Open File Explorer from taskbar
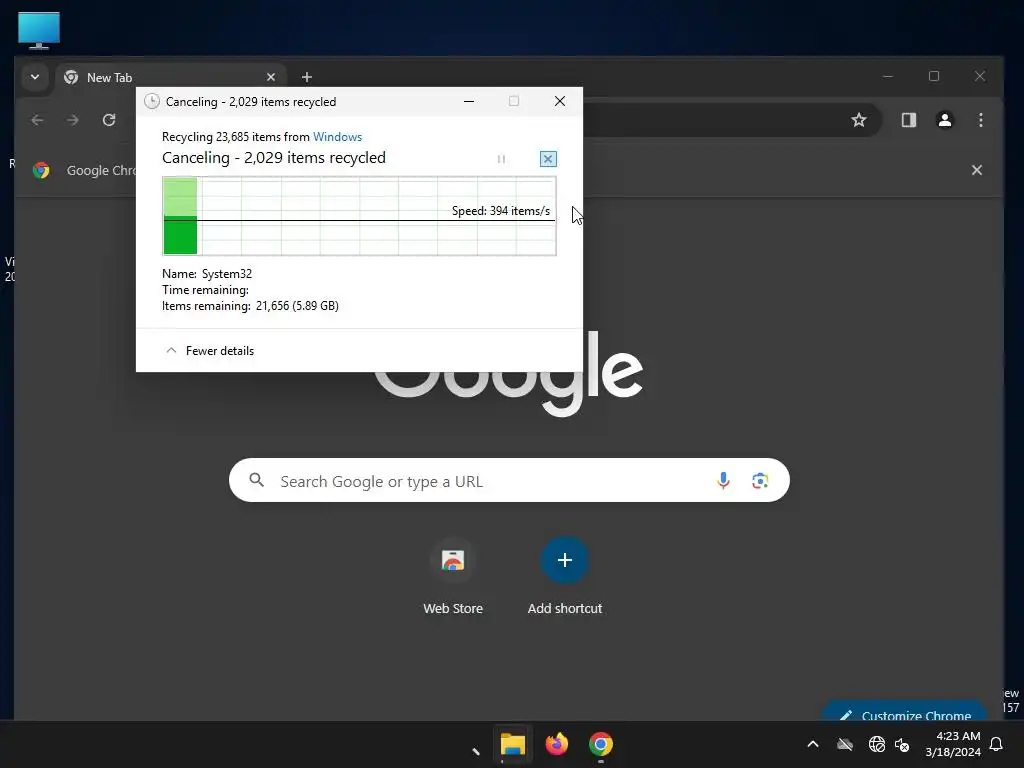Screen dimensions: 1024x768 [513, 744]
